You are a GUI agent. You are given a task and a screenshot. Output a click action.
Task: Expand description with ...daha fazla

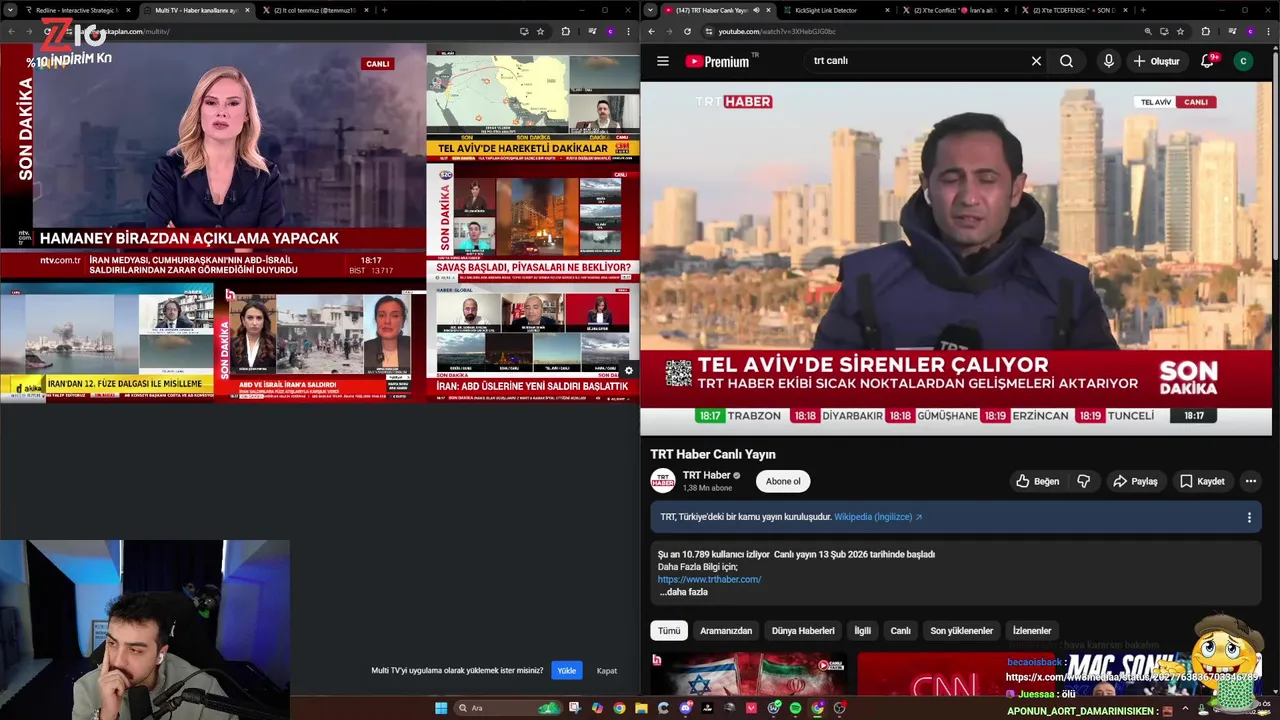coord(684,592)
